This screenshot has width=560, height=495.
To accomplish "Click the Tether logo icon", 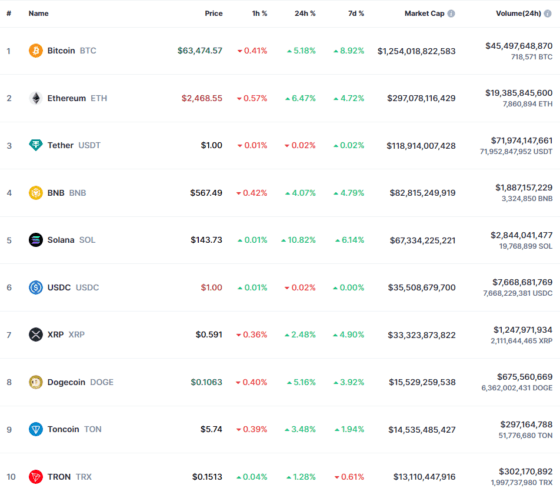I will (36, 145).
